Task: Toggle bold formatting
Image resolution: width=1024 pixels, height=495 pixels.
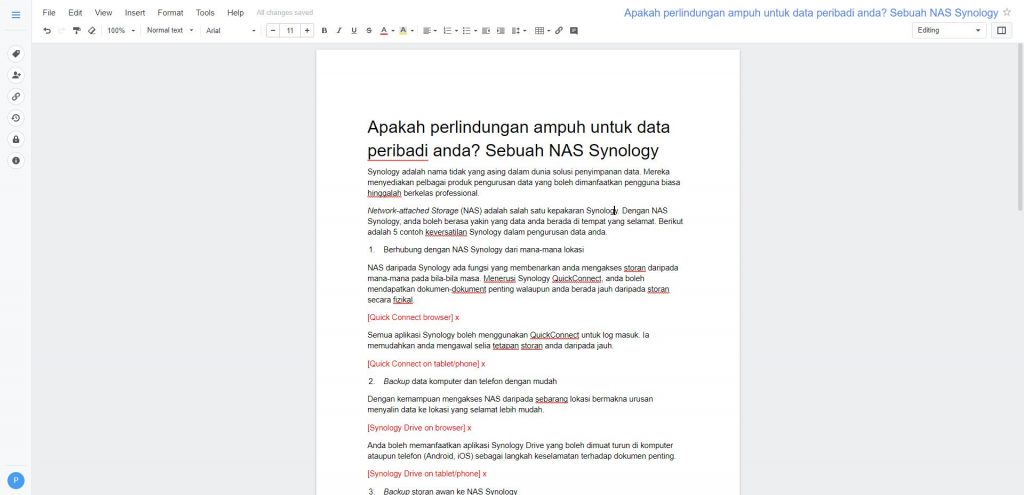Action: [x=324, y=30]
